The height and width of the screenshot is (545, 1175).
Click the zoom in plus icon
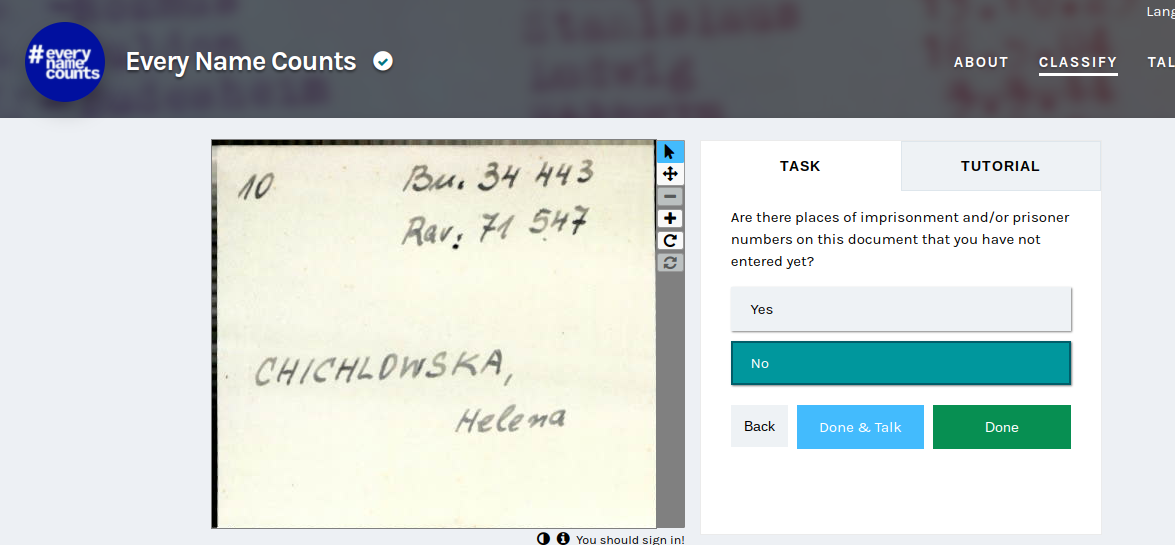pos(670,218)
